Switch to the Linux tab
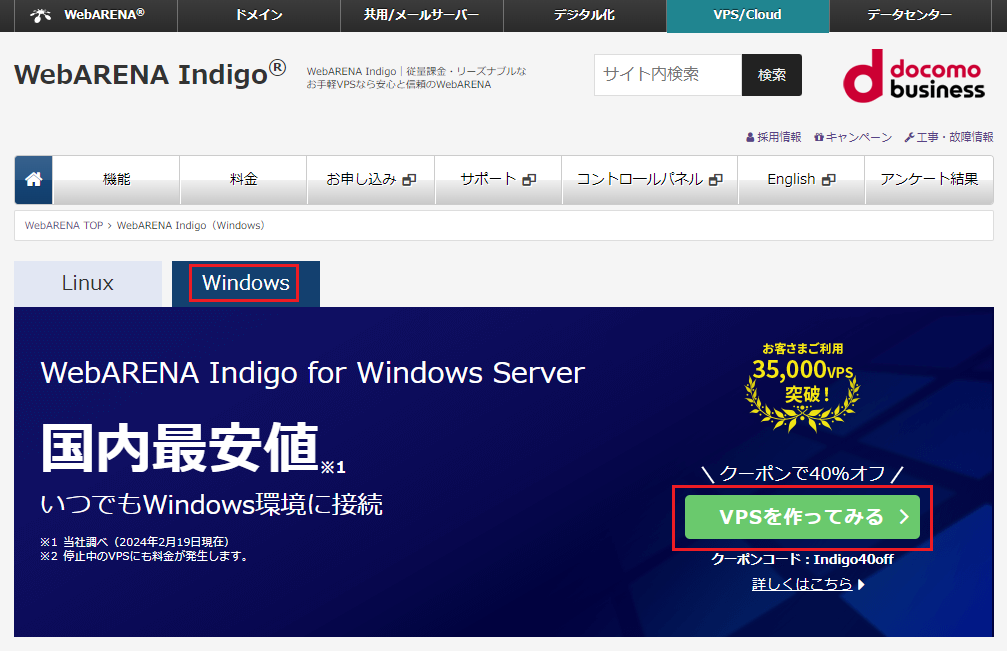1007x651 pixels. click(x=88, y=283)
